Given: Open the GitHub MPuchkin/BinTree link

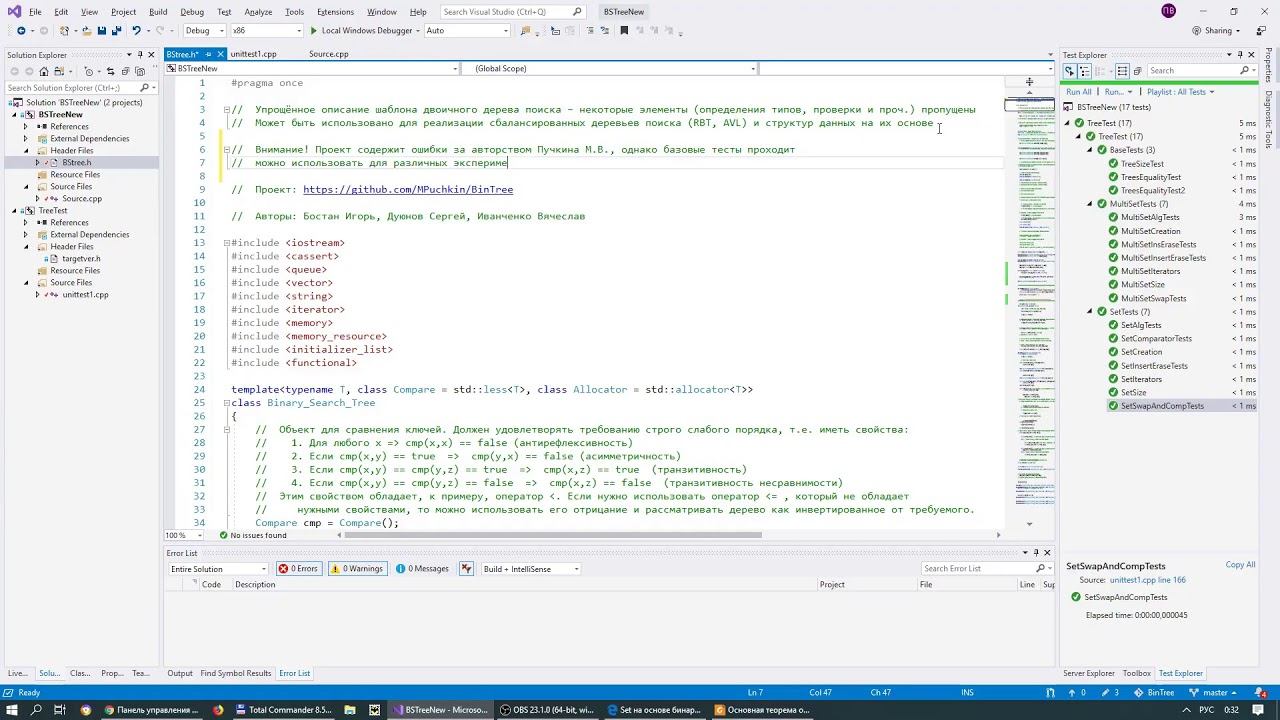Looking at the screenshot, I should point(407,190).
